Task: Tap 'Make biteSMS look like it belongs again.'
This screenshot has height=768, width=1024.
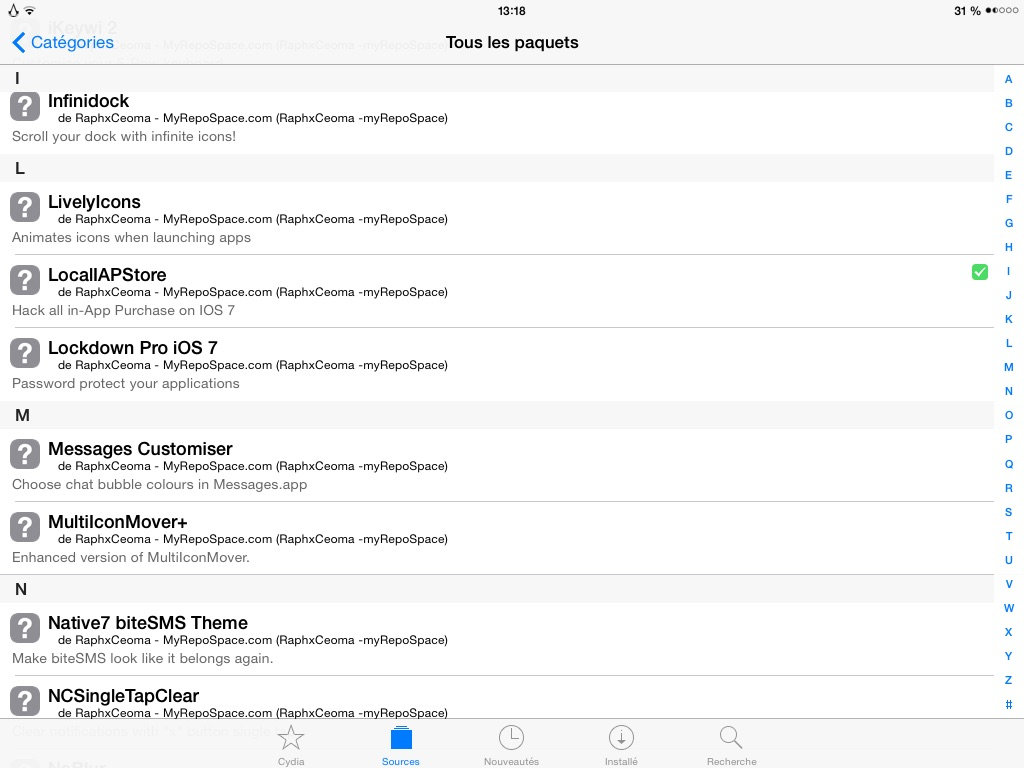Action: pyautogui.click(x=142, y=658)
